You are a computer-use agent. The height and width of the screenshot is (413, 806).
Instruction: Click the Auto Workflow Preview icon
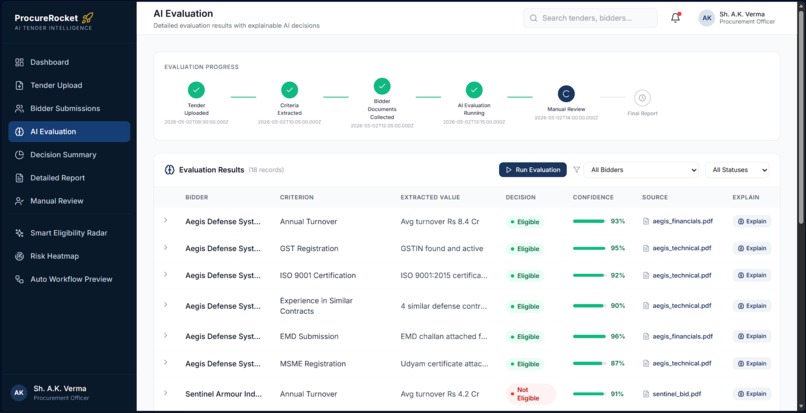coord(20,279)
